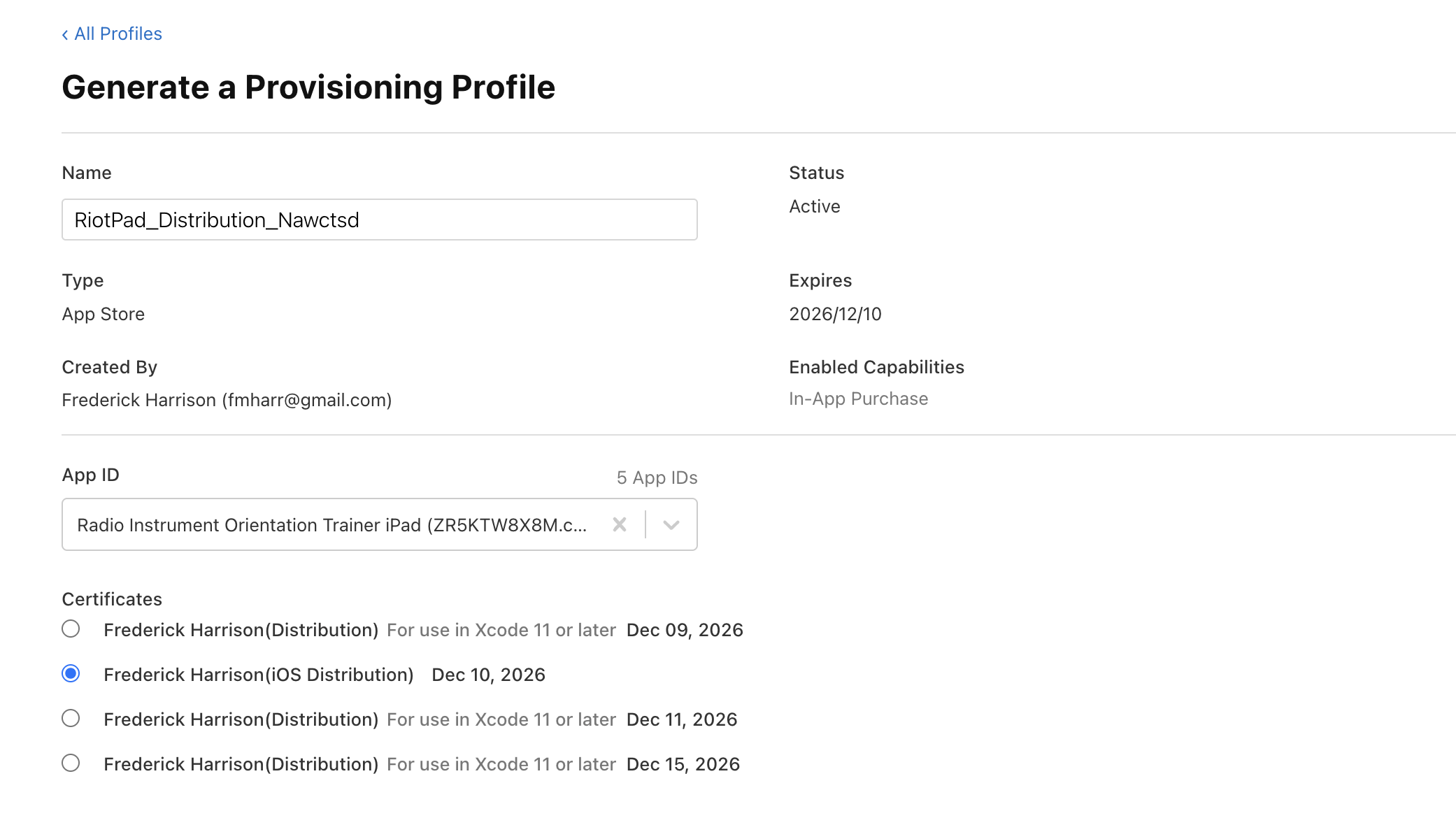Click the back chevron beside All Profiles
This screenshot has height=818, width=1456.
tap(65, 34)
